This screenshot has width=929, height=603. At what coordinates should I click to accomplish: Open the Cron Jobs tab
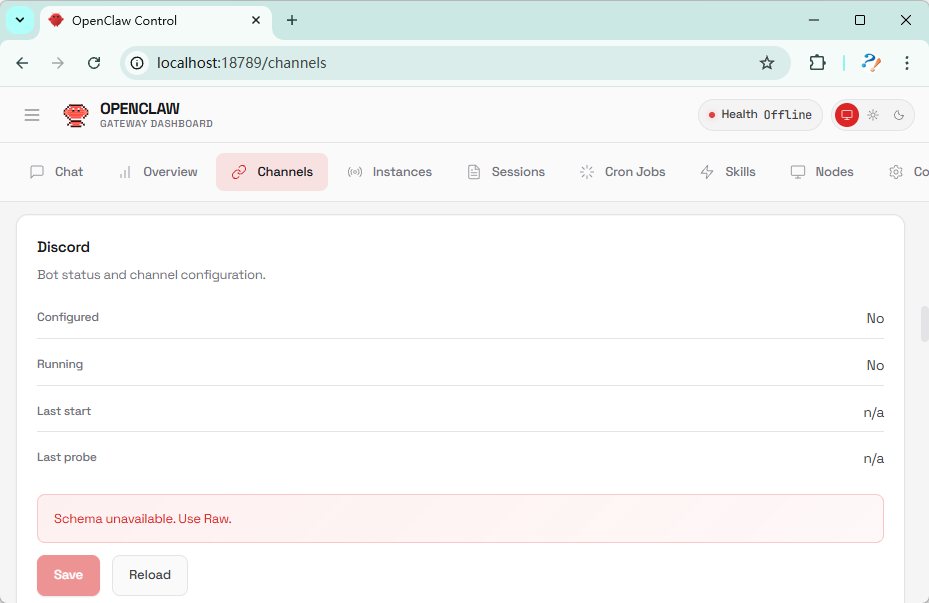[x=623, y=172]
